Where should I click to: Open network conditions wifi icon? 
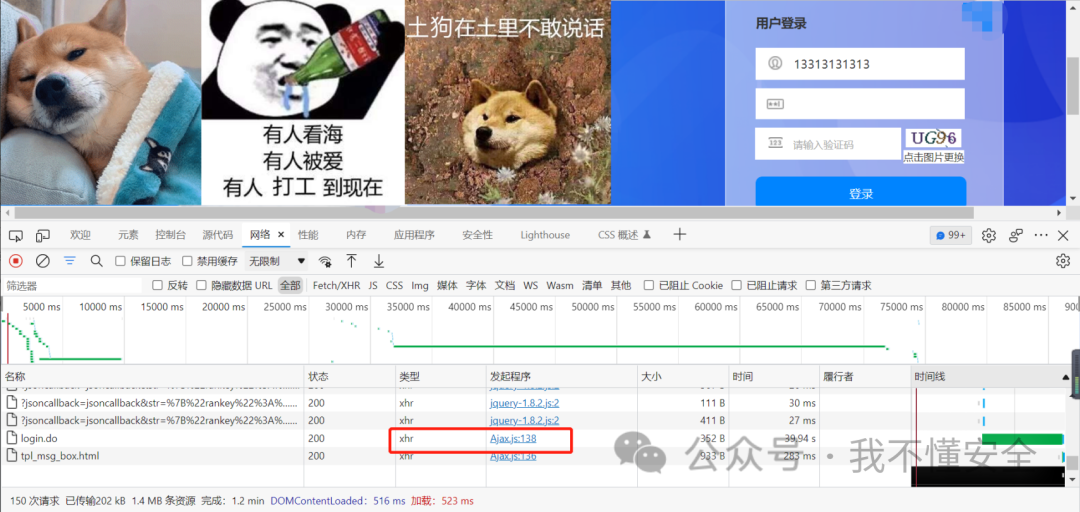coord(324,261)
